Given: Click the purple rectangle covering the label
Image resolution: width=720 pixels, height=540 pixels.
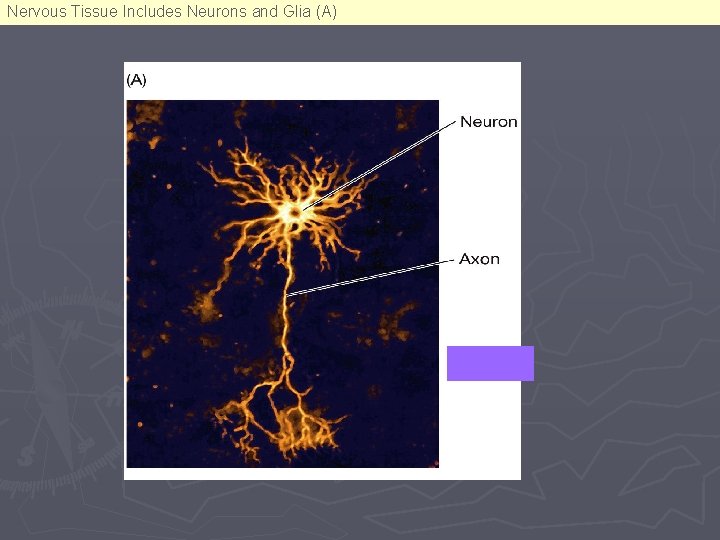Looking at the screenshot, I should [x=490, y=363].
